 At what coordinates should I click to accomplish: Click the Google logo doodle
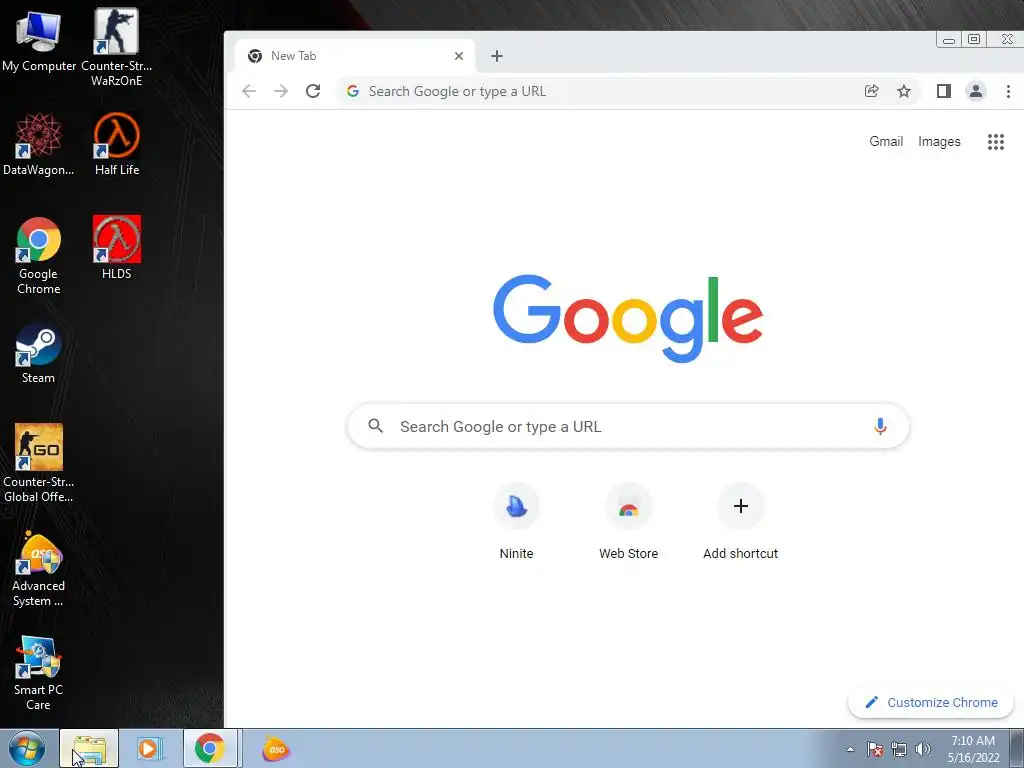pyautogui.click(x=628, y=318)
